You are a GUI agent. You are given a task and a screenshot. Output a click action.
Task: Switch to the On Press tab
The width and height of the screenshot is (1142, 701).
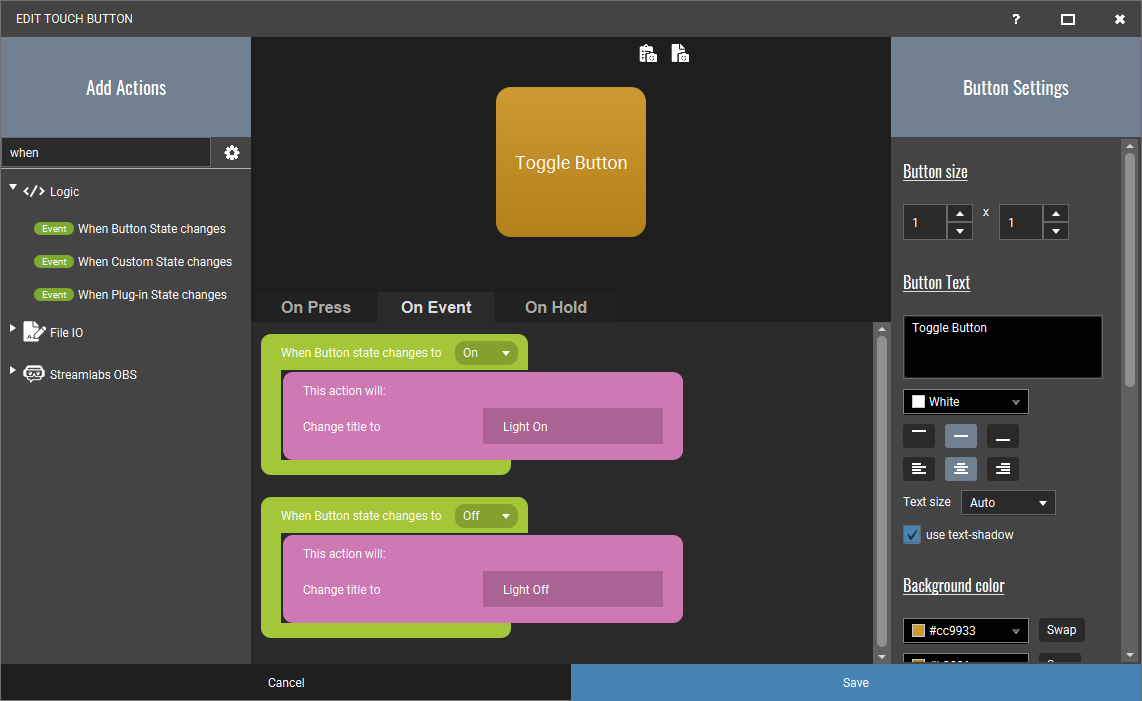(315, 308)
